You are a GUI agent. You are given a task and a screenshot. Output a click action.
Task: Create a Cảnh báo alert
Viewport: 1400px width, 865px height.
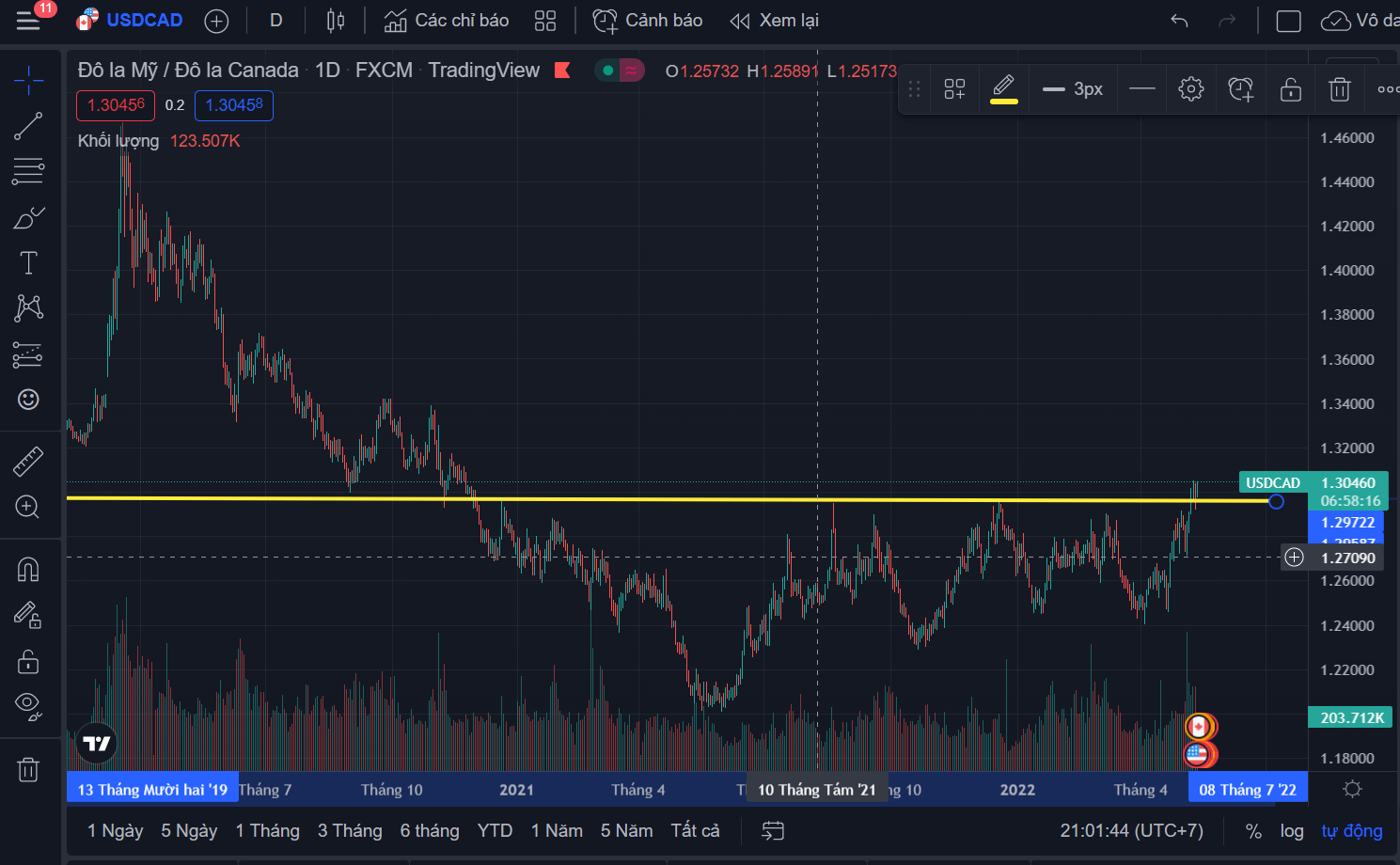point(648,20)
